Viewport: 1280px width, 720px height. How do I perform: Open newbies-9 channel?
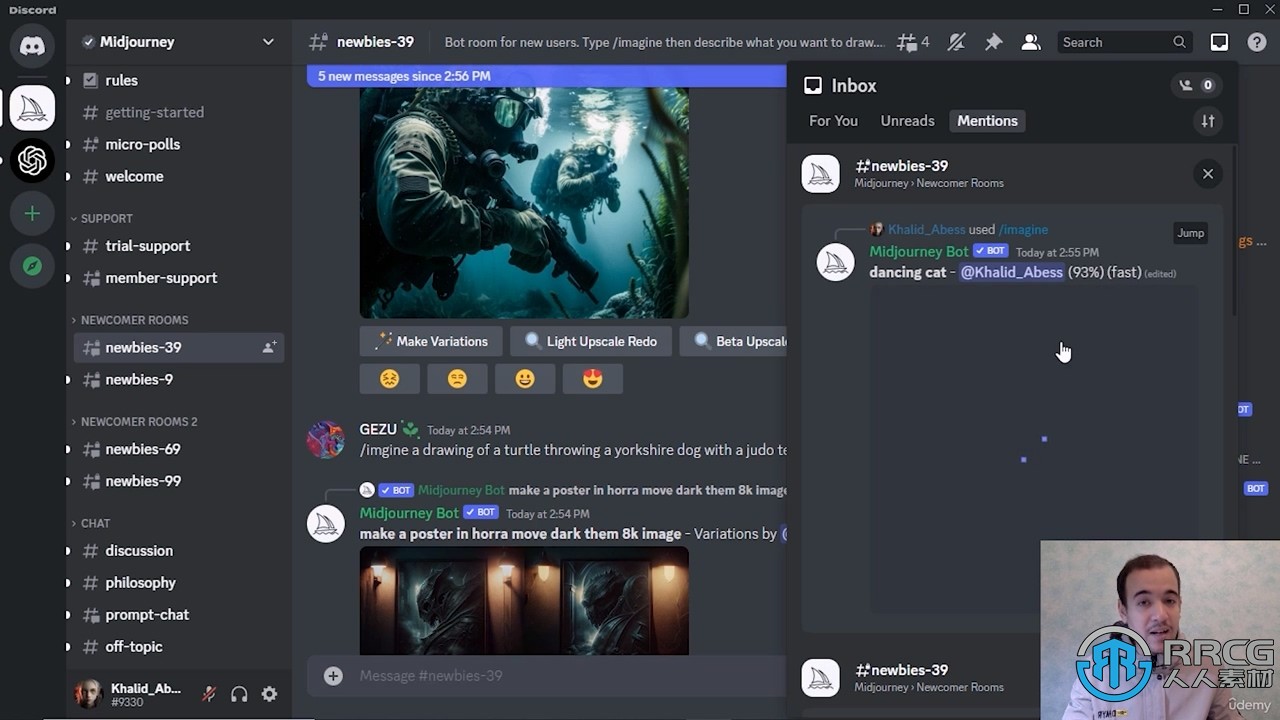[x=179, y=379]
